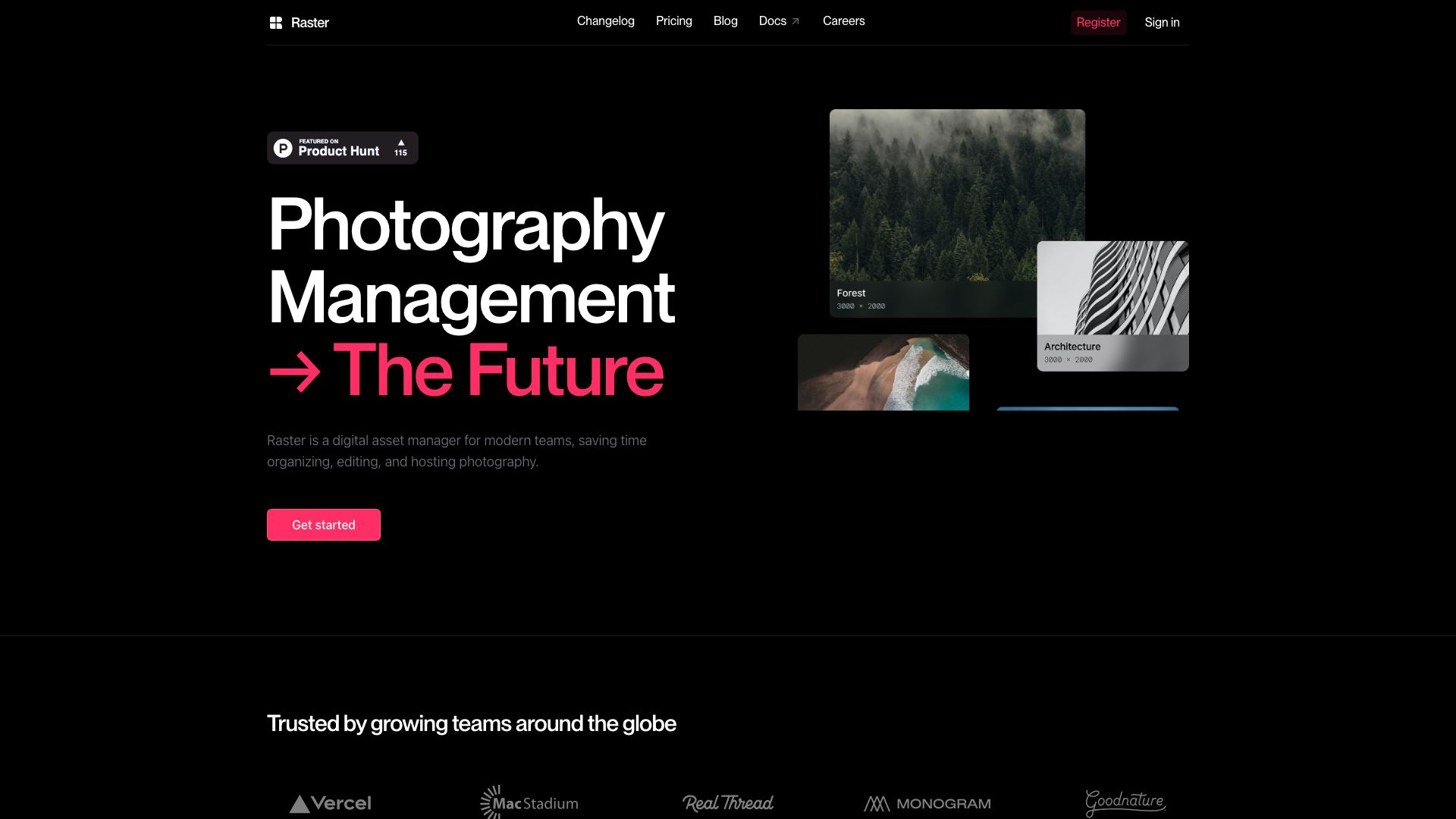The height and width of the screenshot is (819, 1456).
Task: Click the Raster logo icon
Action: [276, 23]
